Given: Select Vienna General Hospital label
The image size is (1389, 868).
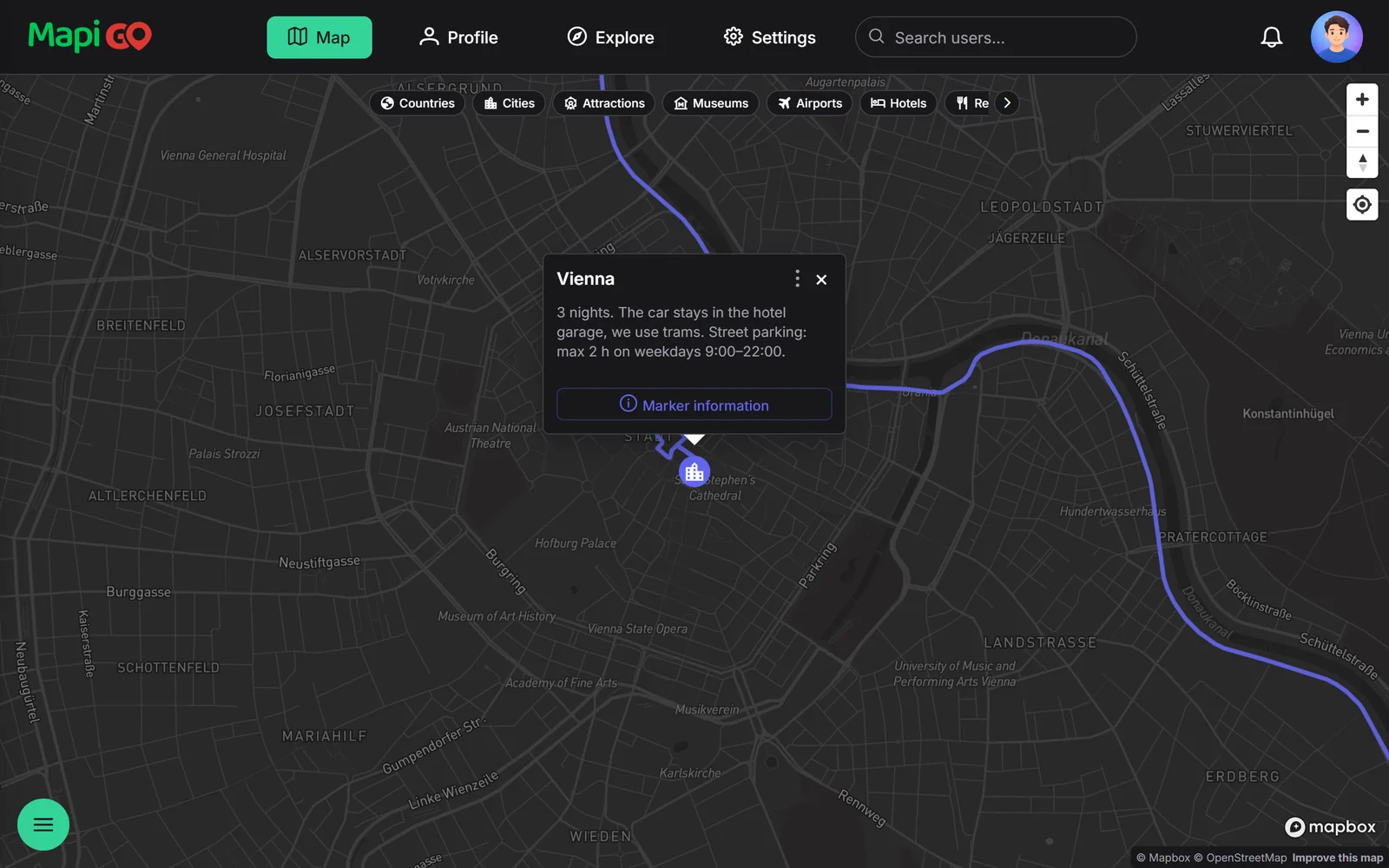Looking at the screenshot, I should pyautogui.click(x=223, y=155).
